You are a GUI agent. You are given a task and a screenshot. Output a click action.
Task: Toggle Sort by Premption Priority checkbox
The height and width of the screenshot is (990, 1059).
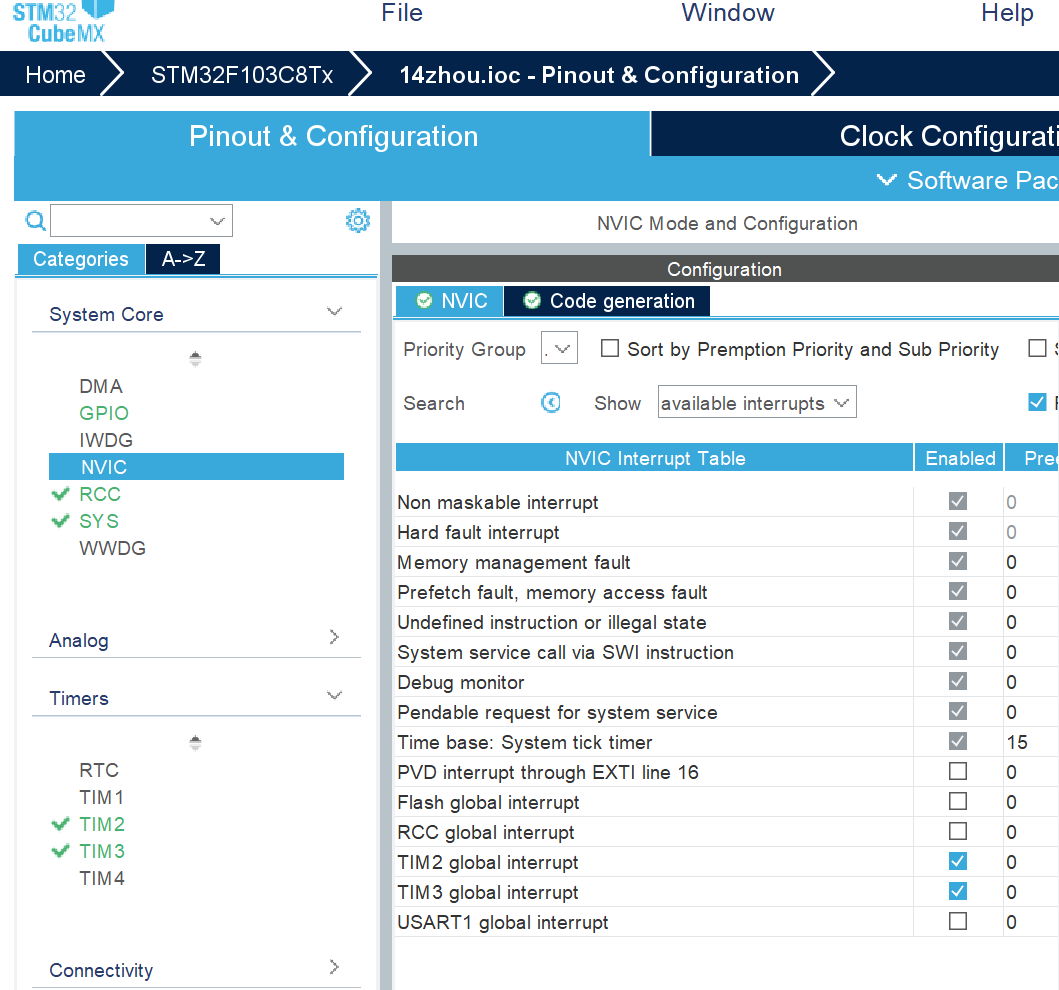(610, 348)
